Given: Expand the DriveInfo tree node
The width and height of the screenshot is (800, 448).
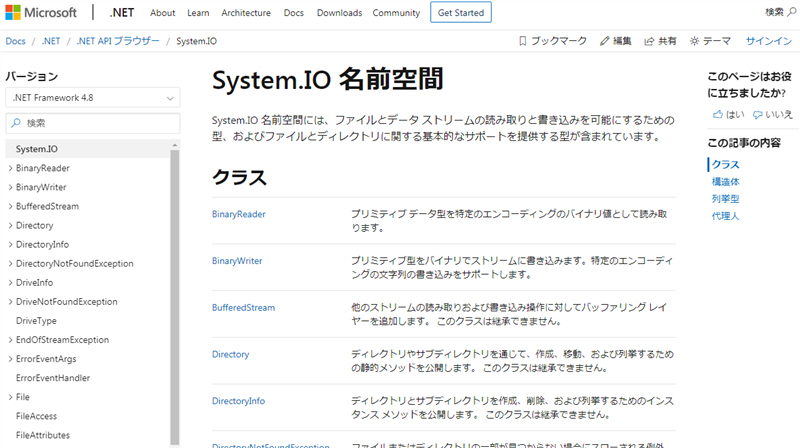Looking at the screenshot, I should click(x=10, y=282).
